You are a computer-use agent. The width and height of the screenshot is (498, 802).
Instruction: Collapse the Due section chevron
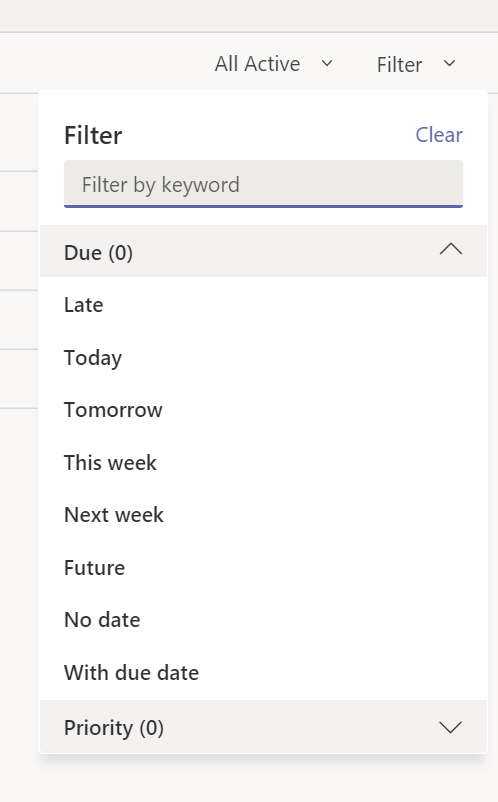point(450,250)
